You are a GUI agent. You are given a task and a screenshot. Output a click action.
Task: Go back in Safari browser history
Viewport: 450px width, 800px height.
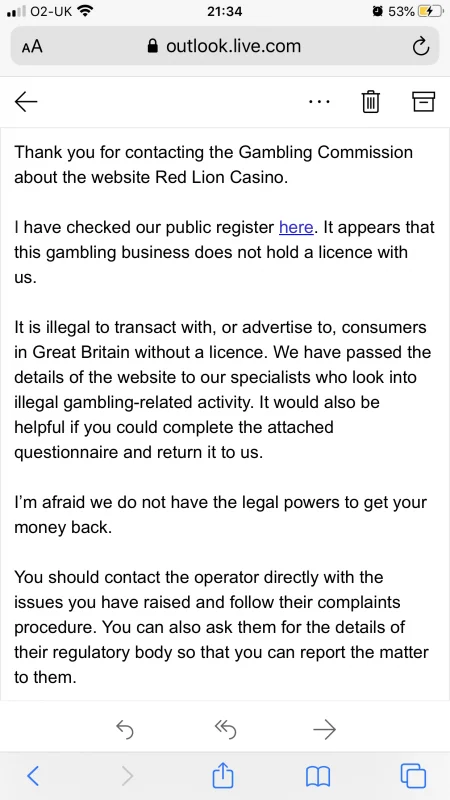(x=33, y=776)
